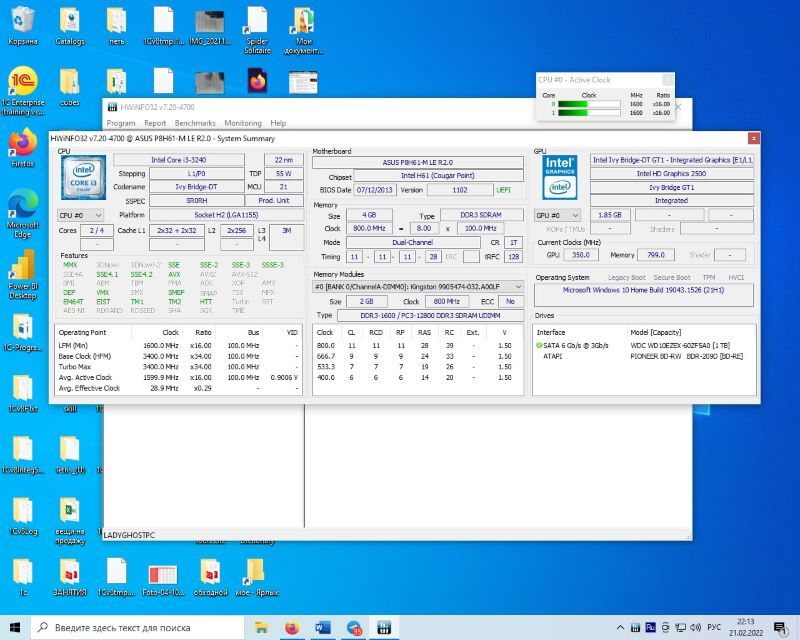This screenshot has height=640, width=800.
Task: Click the Microsoft Windows 10 Home Build text
Action: 643,290
